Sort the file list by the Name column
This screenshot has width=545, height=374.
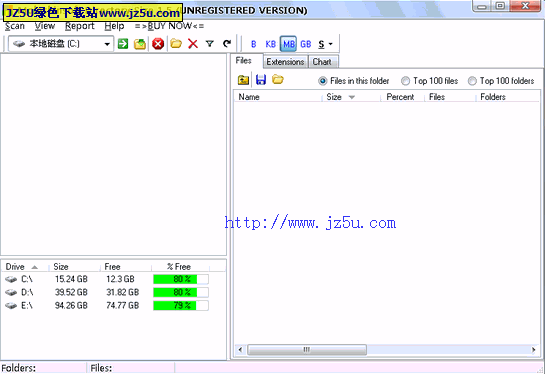point(278,97)
